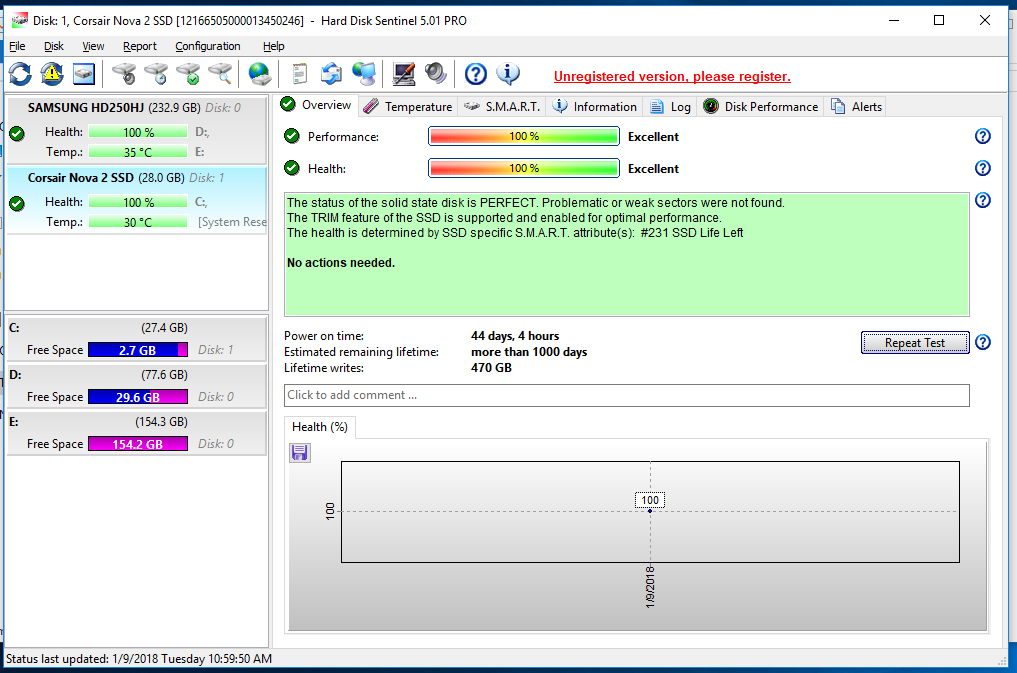Click the help icon beside Performance bar
The height and width of the screenshot is (673, 1017).
click(x=983, y=136)
